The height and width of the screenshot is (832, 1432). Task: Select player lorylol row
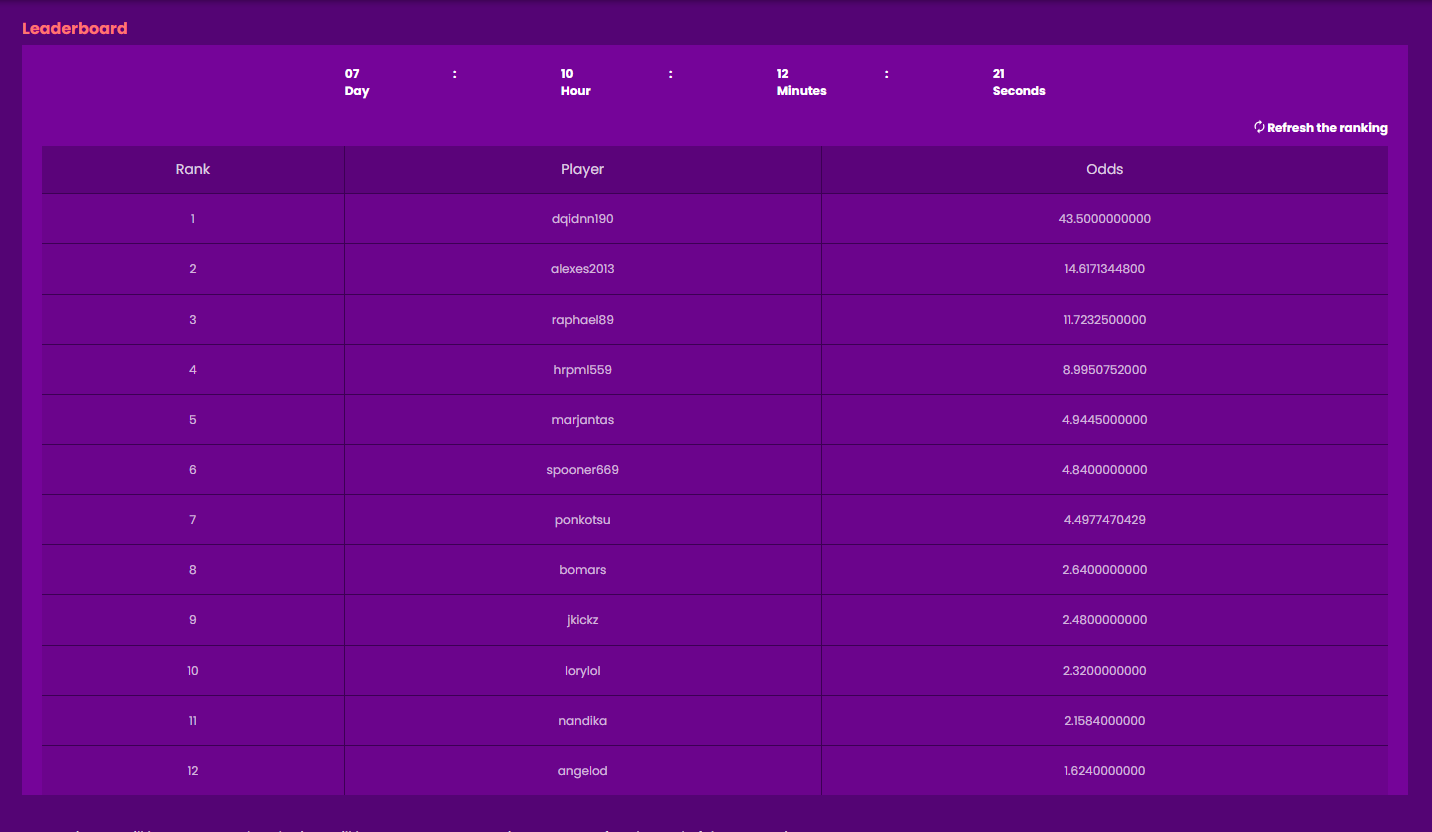coord(582,671)
